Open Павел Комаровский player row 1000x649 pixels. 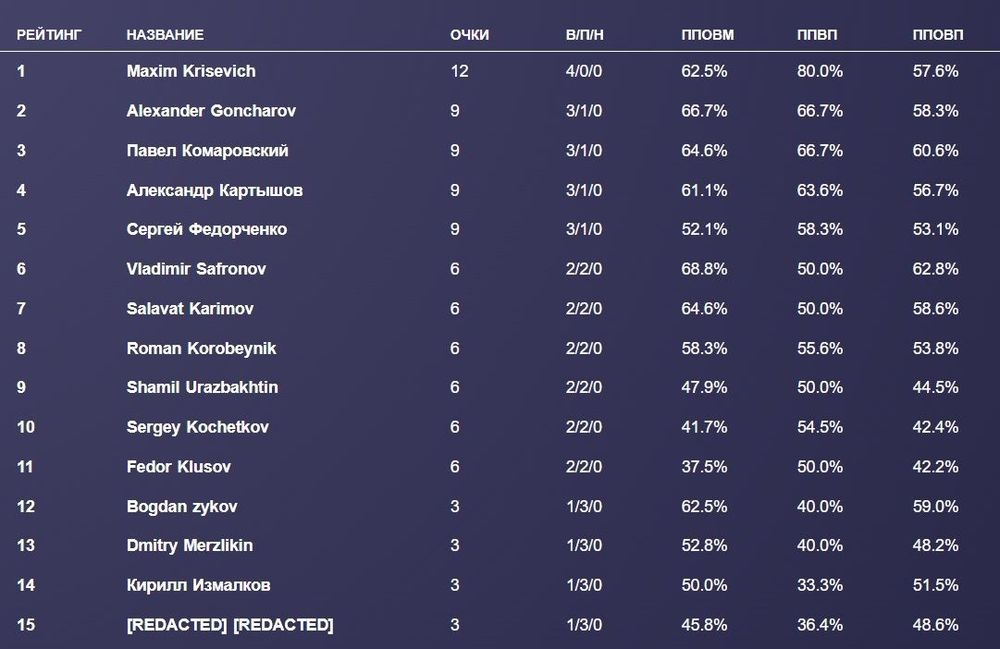tap(207, 151)
